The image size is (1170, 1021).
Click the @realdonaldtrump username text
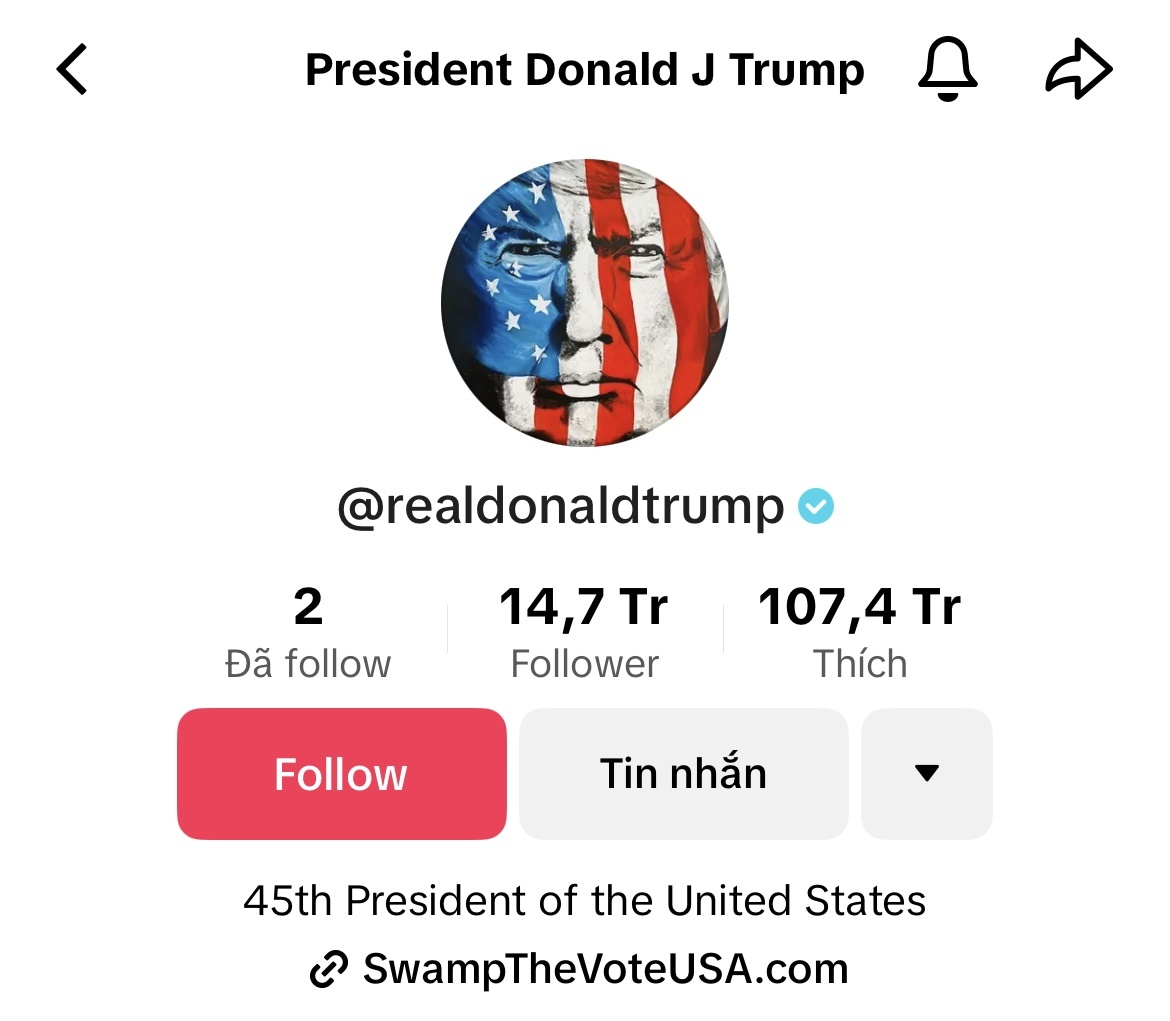coord(561,507)
